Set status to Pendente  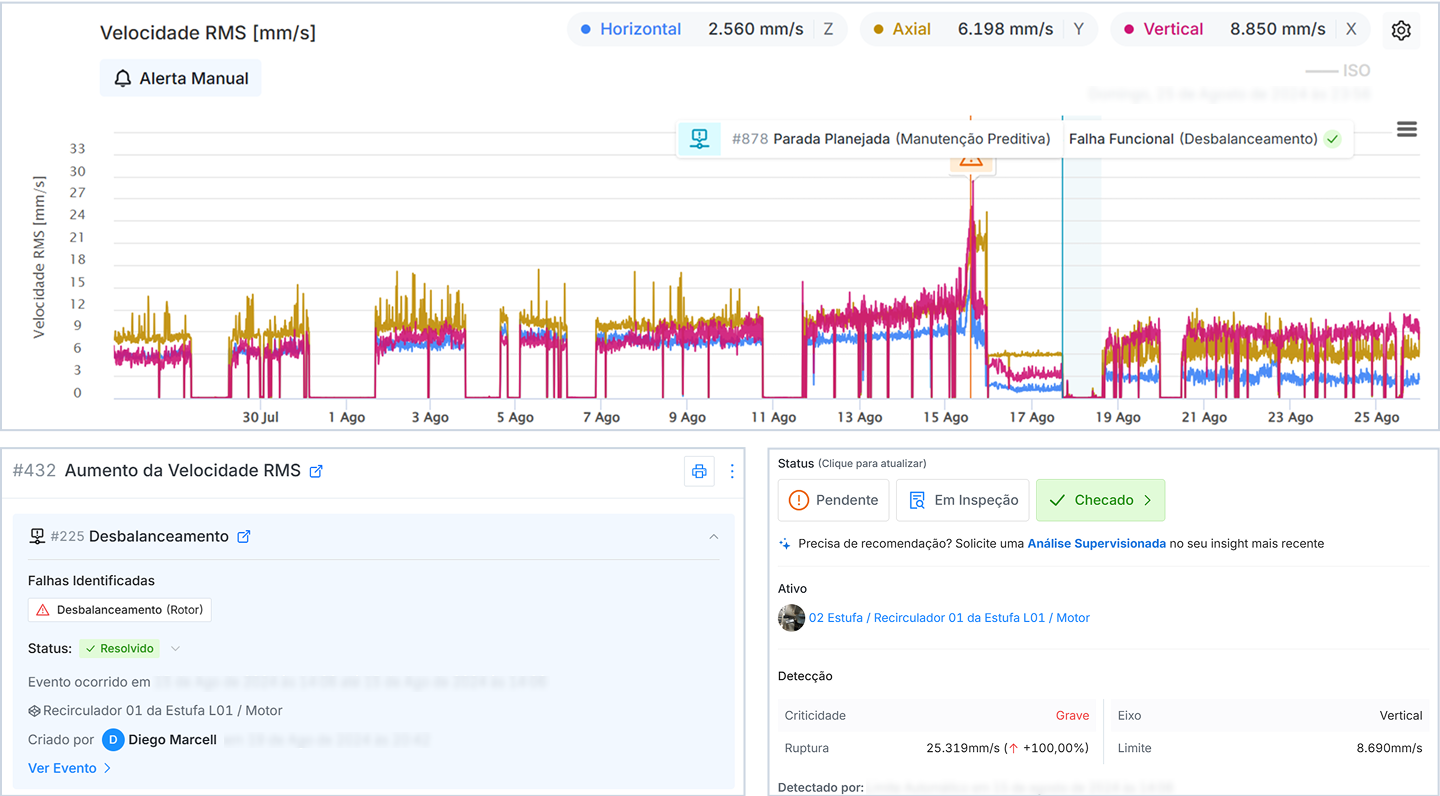[833, 500]
